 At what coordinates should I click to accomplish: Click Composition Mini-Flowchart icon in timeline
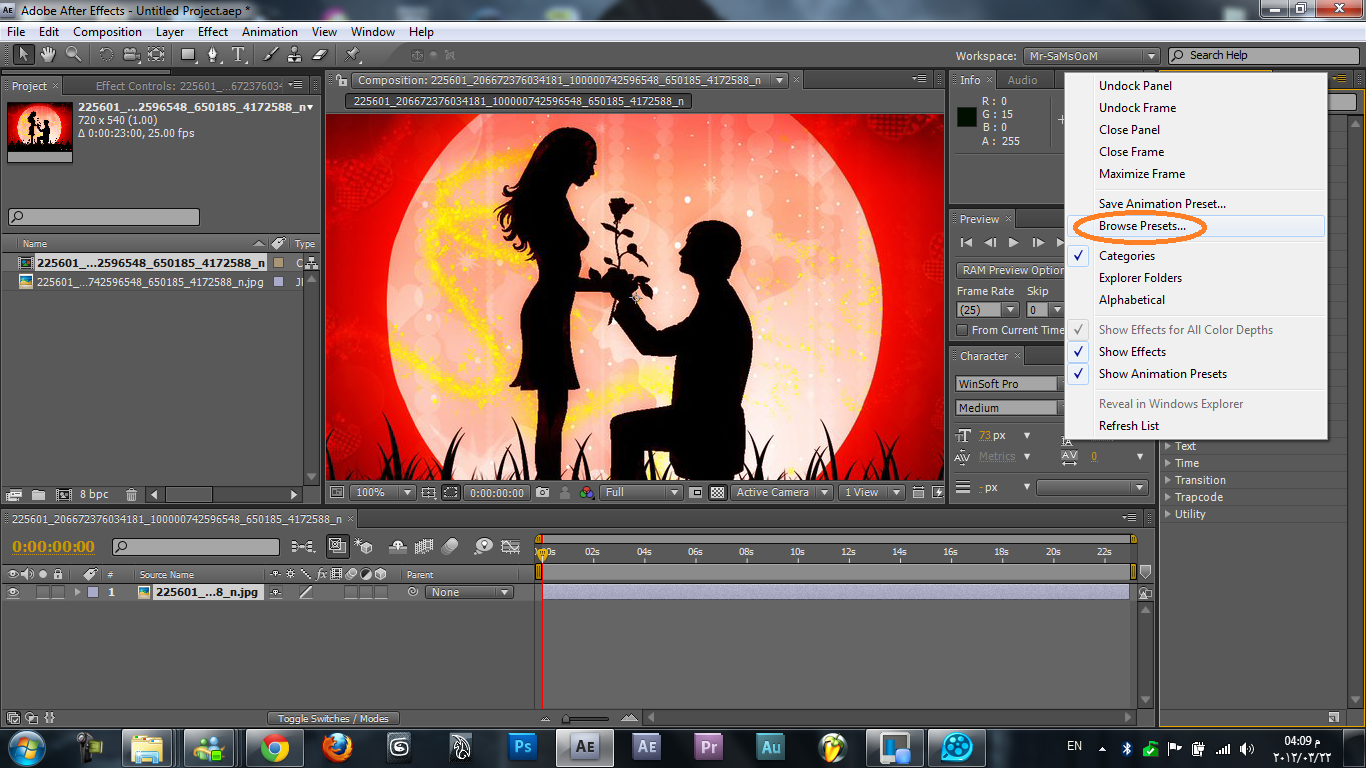coord(302,547)
